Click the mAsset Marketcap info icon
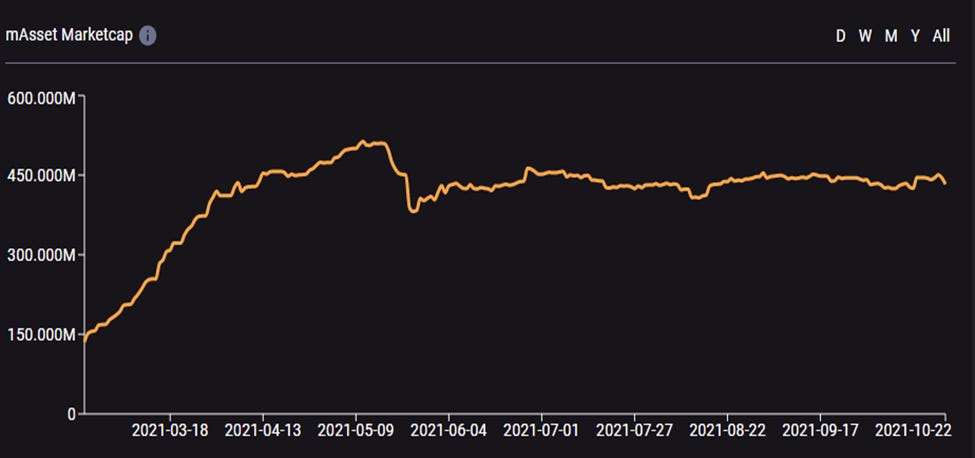The image size is (975, 458). click(147, 36)
